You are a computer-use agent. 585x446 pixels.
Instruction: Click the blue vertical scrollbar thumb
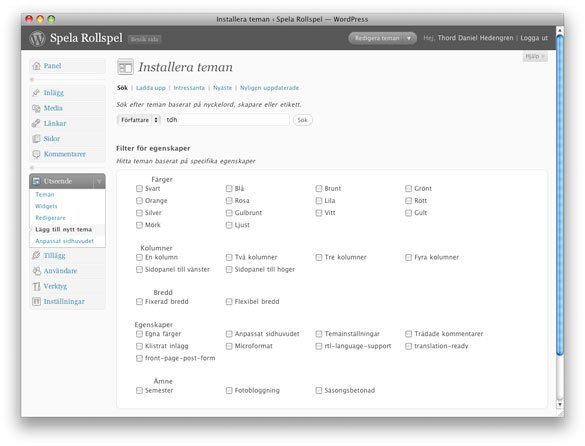[x=559, y=195]
